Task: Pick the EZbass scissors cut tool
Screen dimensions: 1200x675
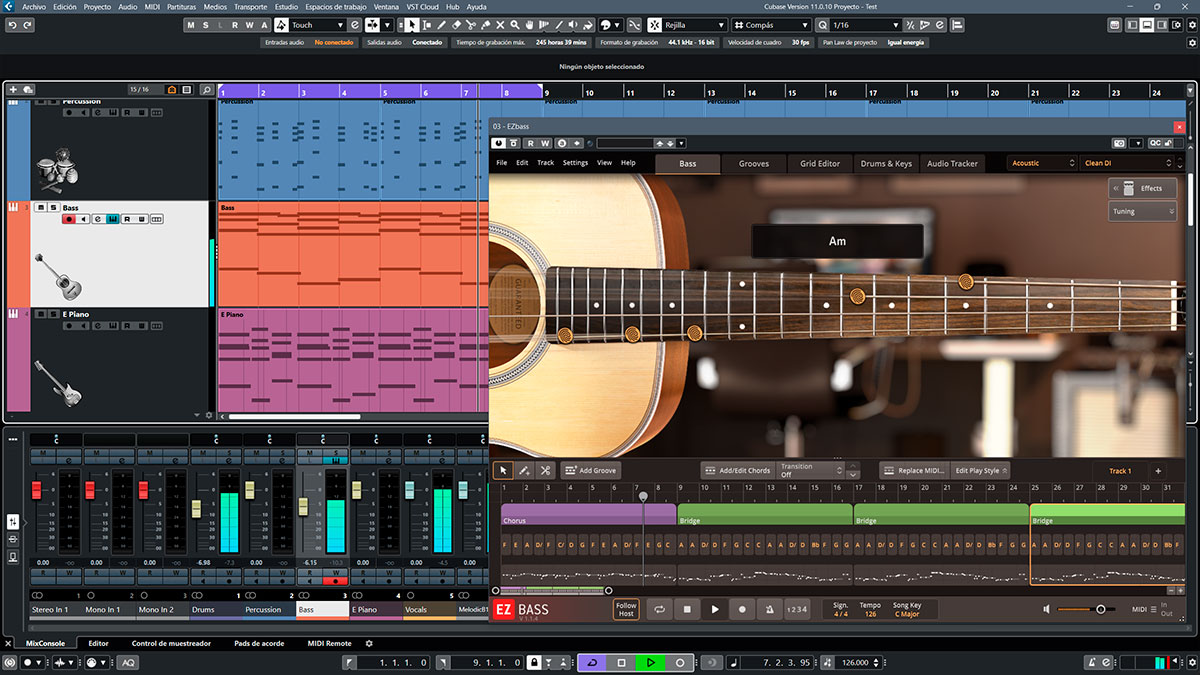Action: [545, 470]
